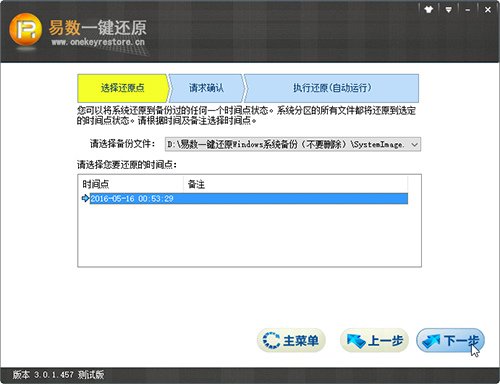
Task: Return to 主菜单 main menu
Action: pyautogui.click(x=291, y=340)
